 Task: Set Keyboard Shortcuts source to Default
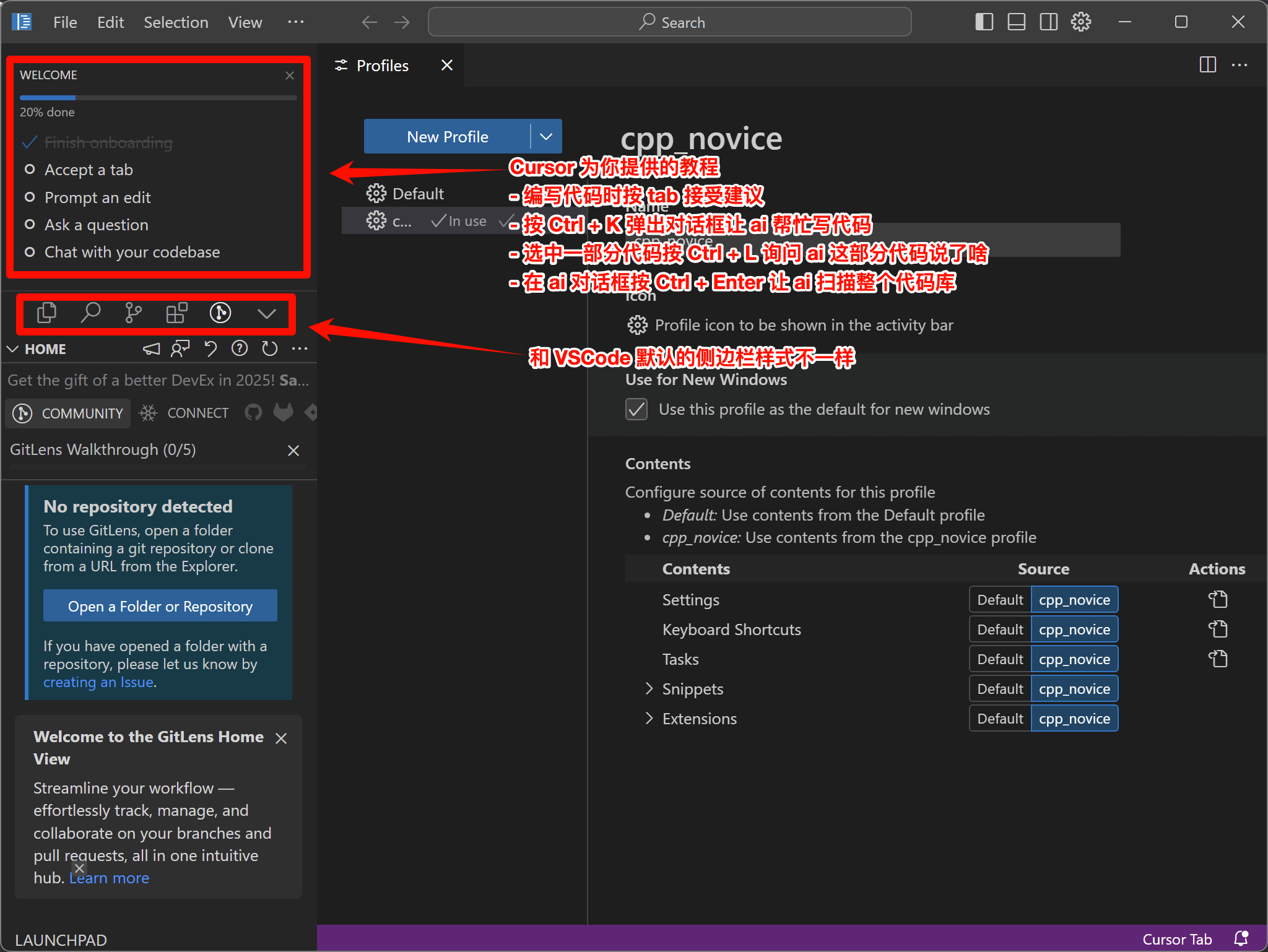[1000, 630]
